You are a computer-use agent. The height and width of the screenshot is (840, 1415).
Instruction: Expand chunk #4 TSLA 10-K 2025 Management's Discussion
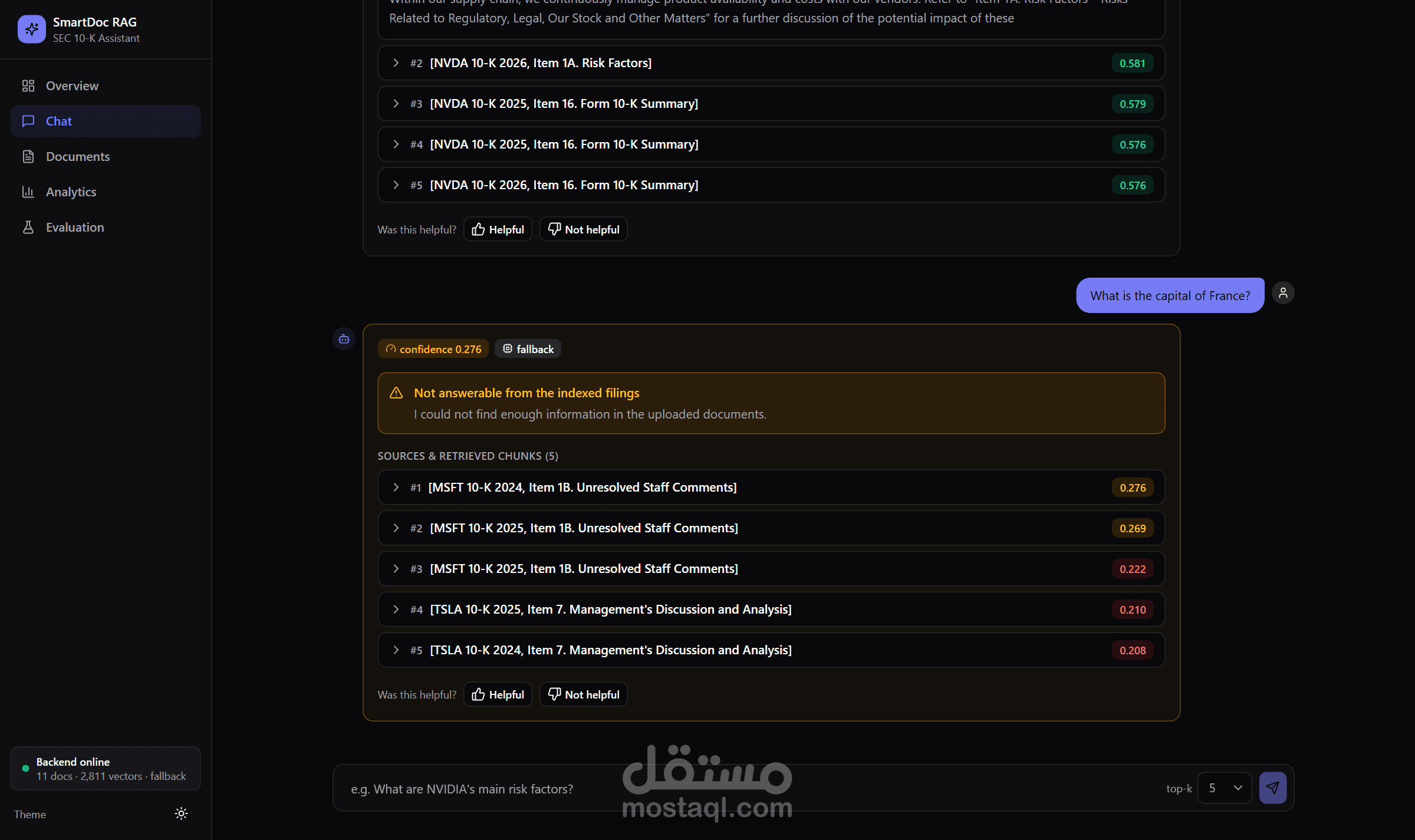pos(771,610)
